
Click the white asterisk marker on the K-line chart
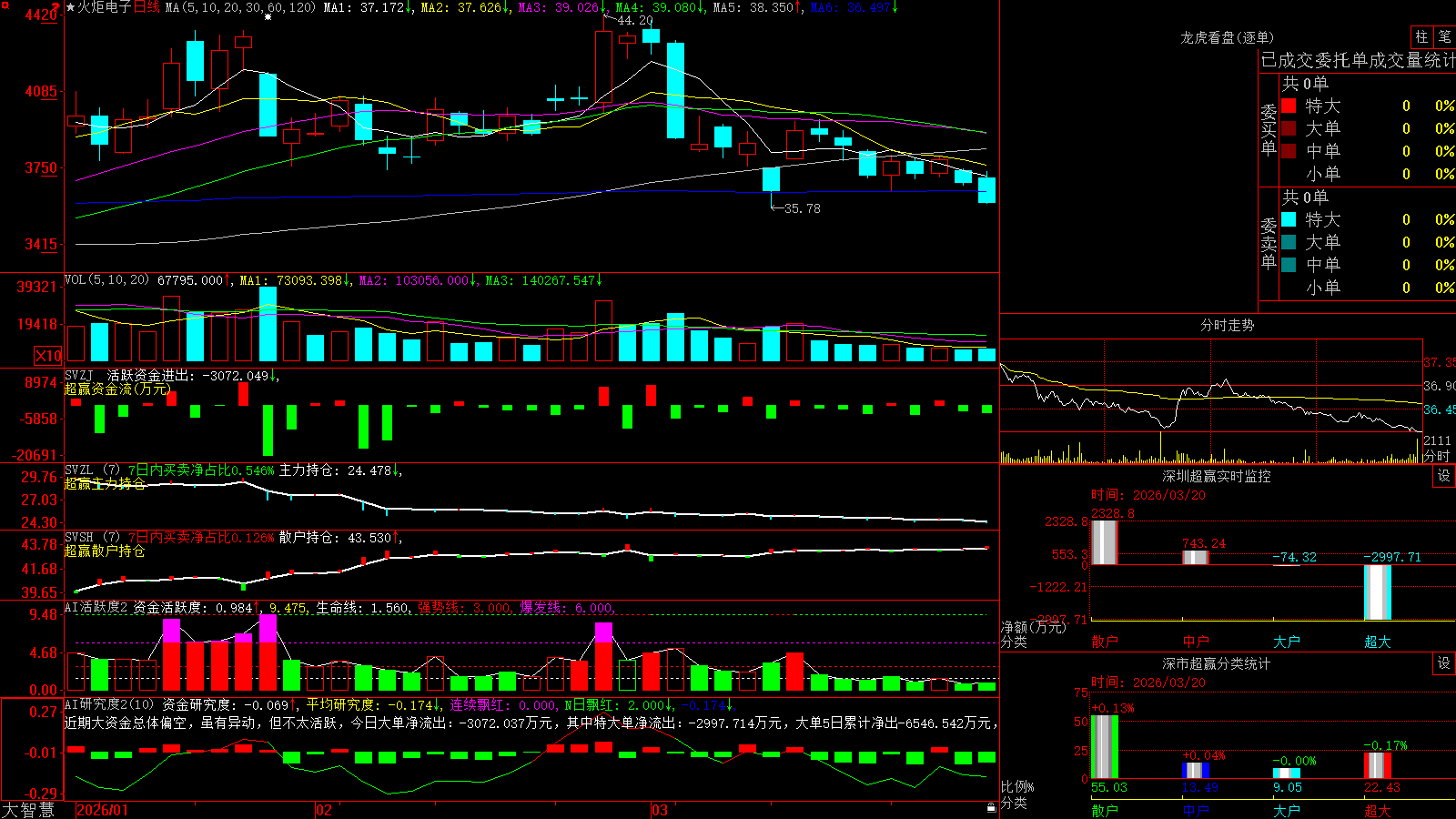(268, 16)
